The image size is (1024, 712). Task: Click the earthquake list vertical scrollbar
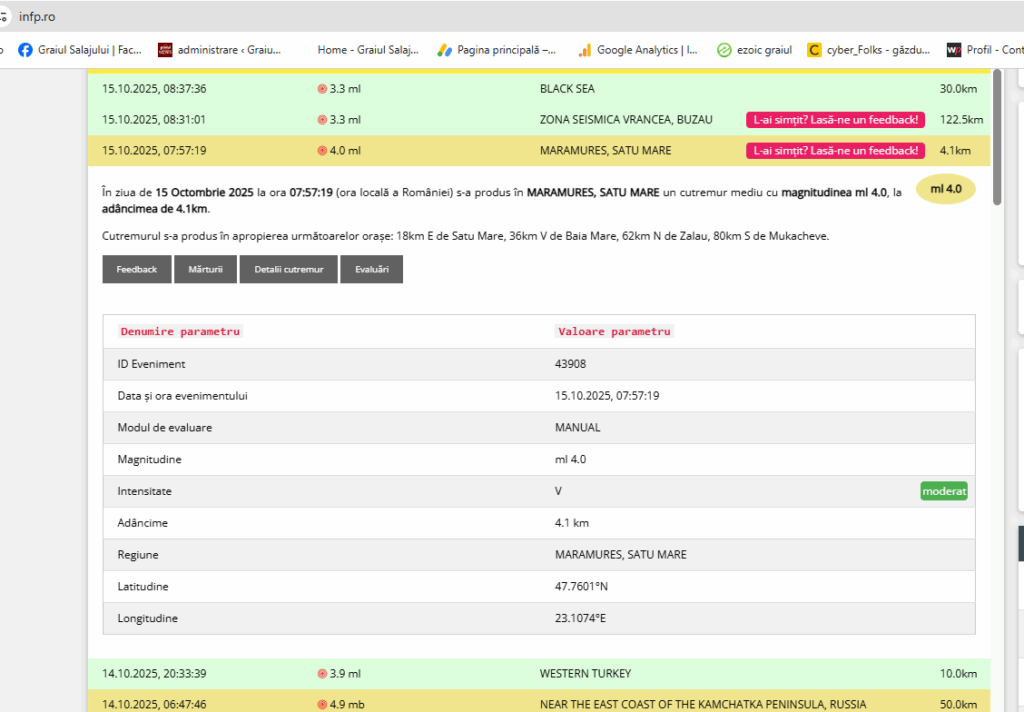[996, 140]
